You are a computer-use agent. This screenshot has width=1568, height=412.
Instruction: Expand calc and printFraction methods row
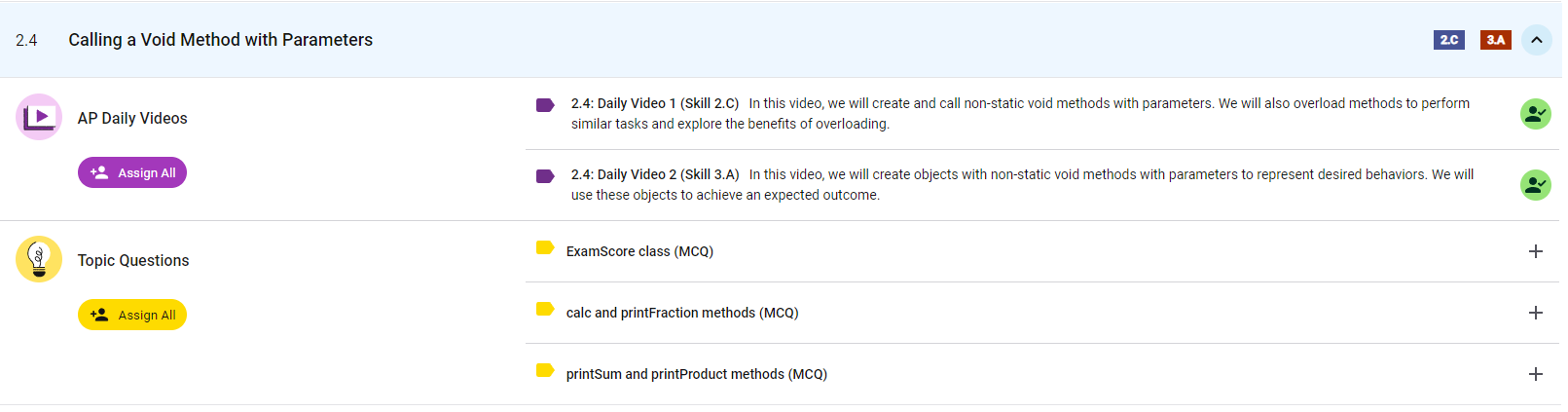1535,313
